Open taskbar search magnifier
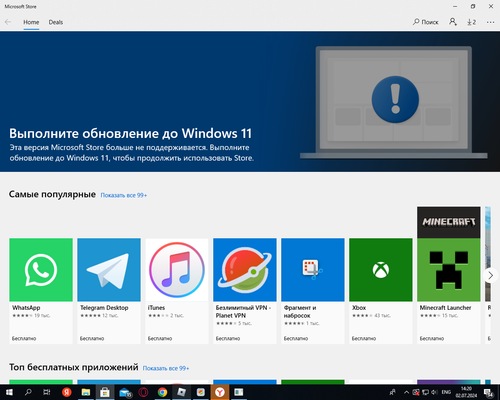This screenshot has height=400, width=500. point(28,392)
